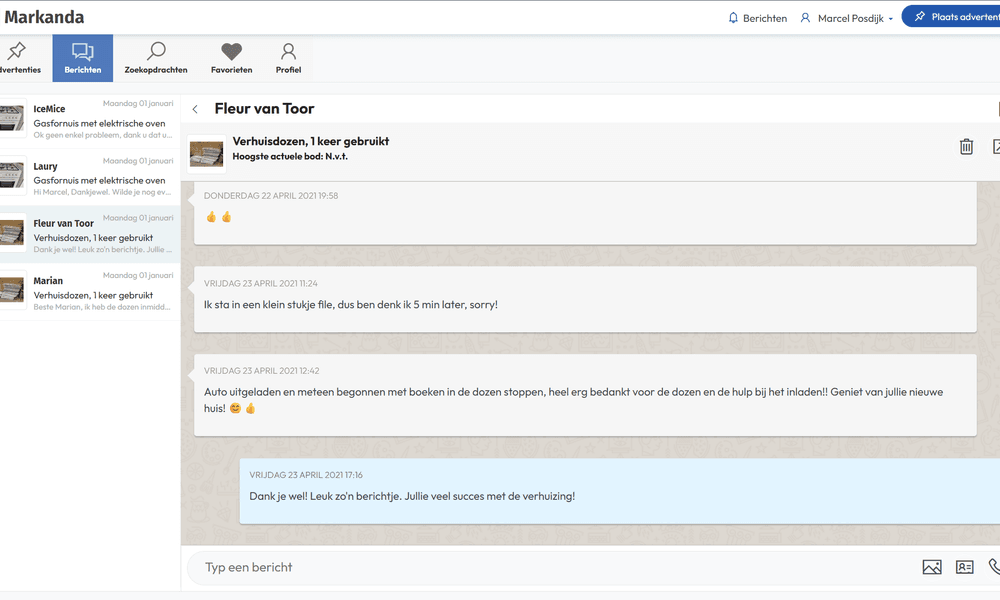Image resolution: width=1000 pixels, height=600 pixels.
Task: Open Zoekopdrachten magnifier tab
Action: pyautogui.click(x=156, y=58)
